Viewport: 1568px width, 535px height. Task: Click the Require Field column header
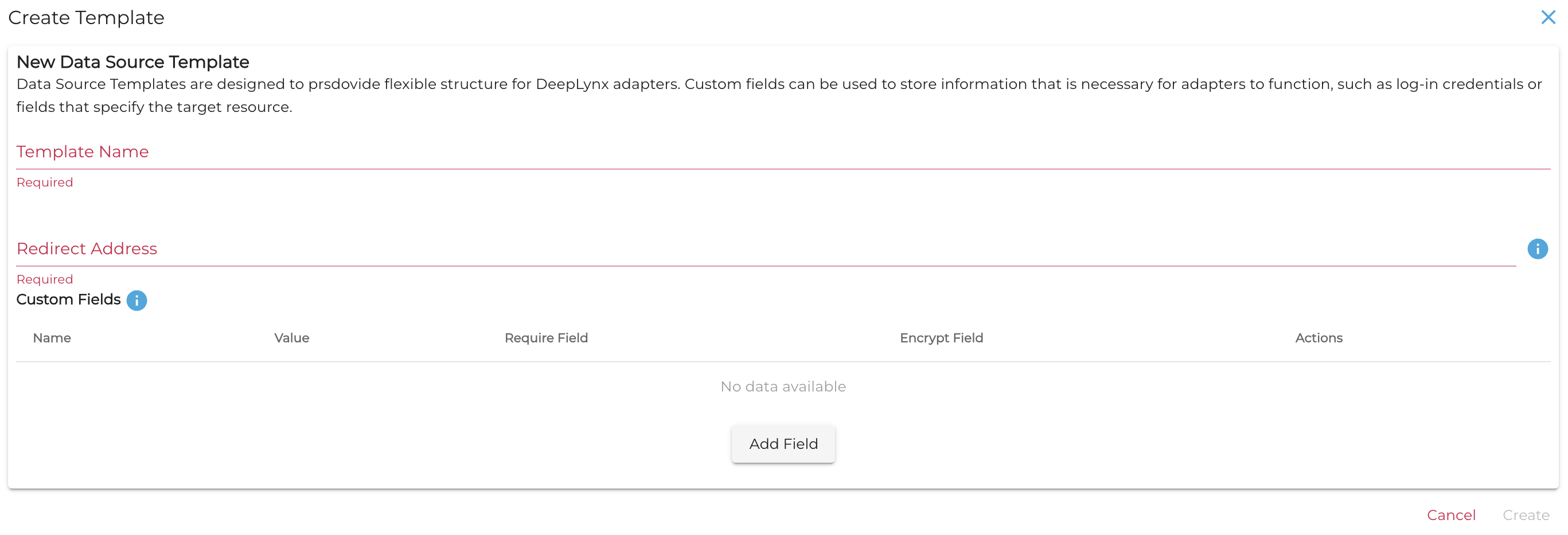pyautogui.click(x=546, y=338)
